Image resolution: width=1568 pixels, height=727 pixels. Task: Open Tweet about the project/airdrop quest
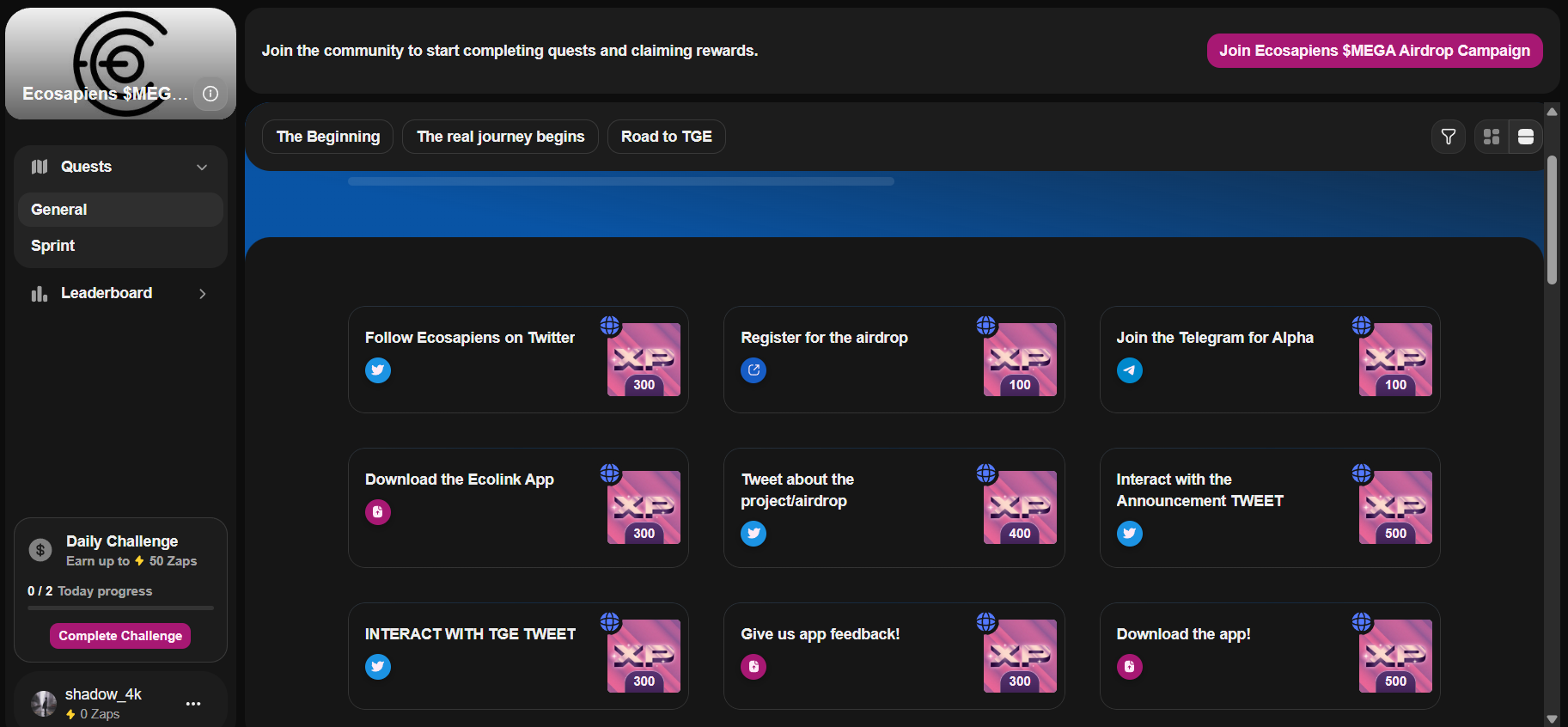pyautogui.click(x=894, y=508)
